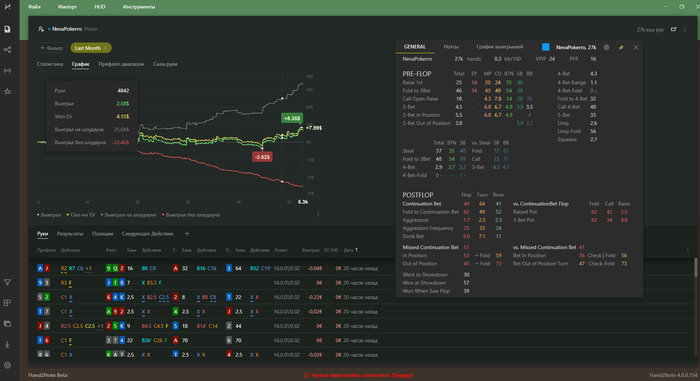This screenshot has height=381, width=700.
Task: Toggle the Выиграл legend line
Action: (49, 215)
